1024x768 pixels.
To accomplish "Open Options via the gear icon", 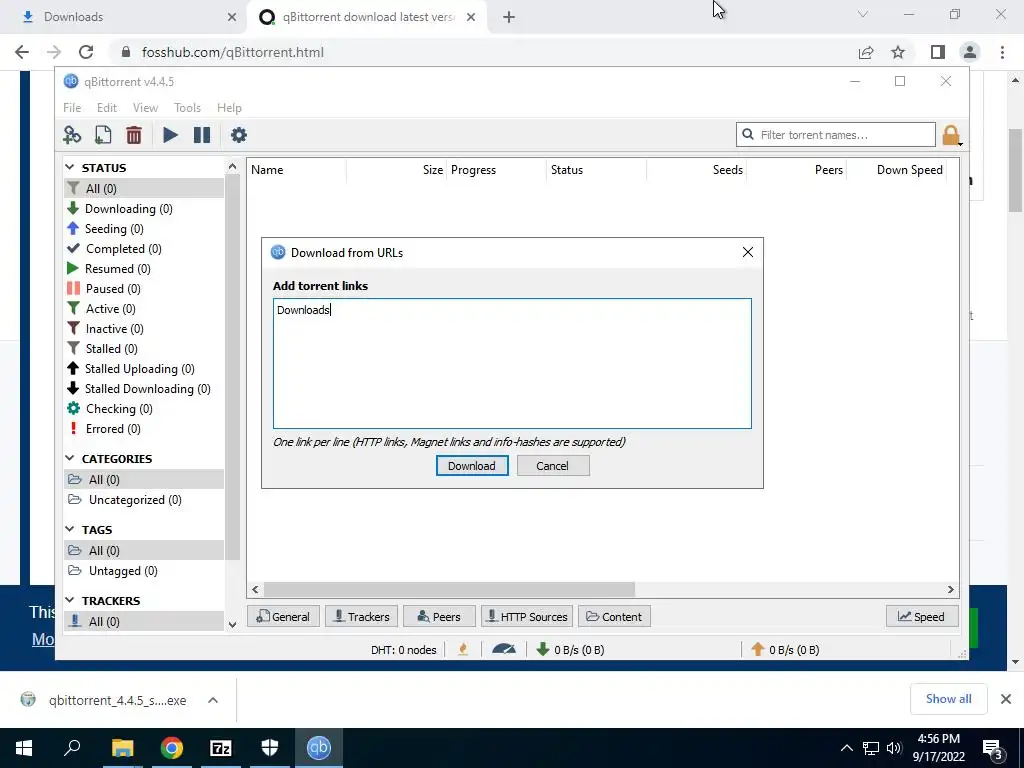I will [239, 135].
